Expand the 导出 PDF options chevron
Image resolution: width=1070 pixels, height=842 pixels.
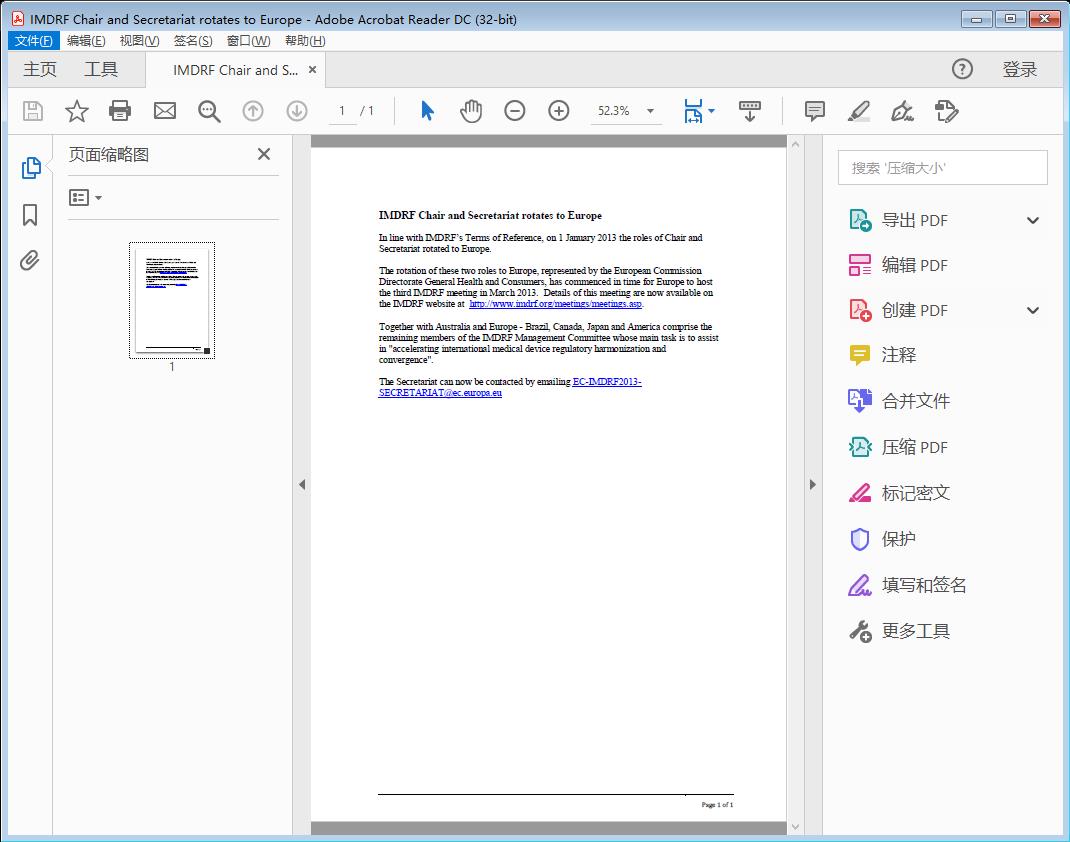(x=1033, y=219)
